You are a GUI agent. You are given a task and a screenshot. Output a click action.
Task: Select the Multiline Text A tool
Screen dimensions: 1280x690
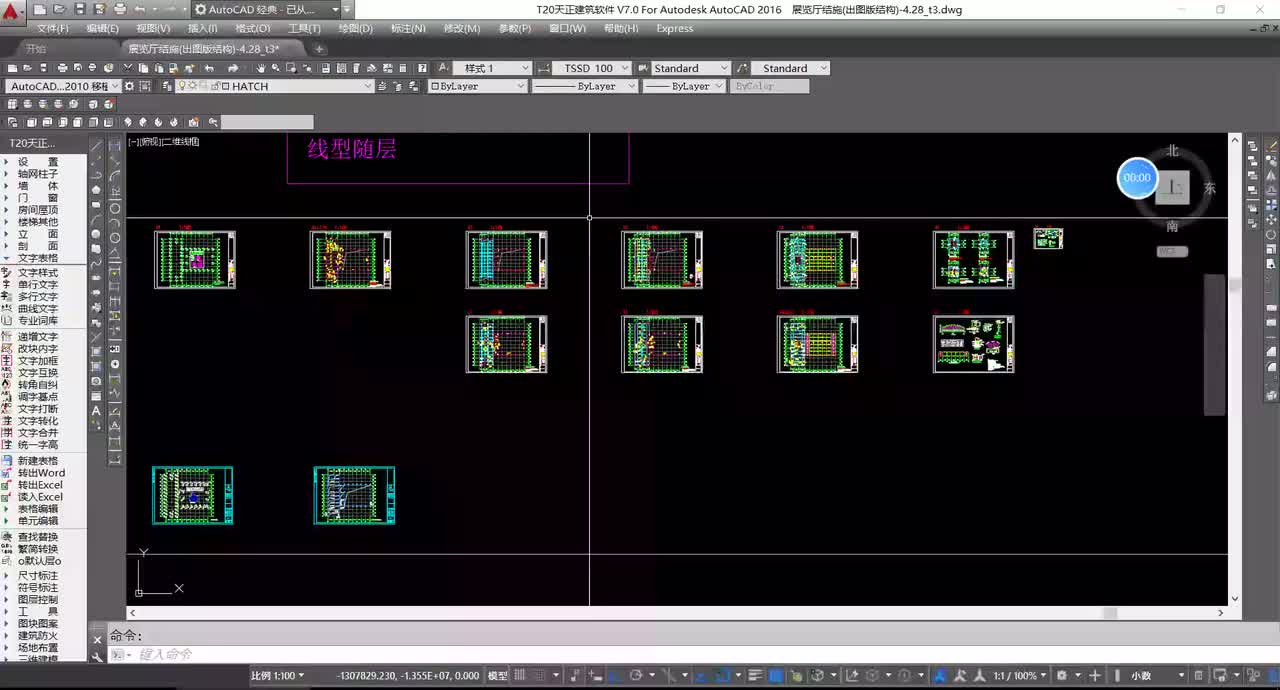(x=96, y=411)
